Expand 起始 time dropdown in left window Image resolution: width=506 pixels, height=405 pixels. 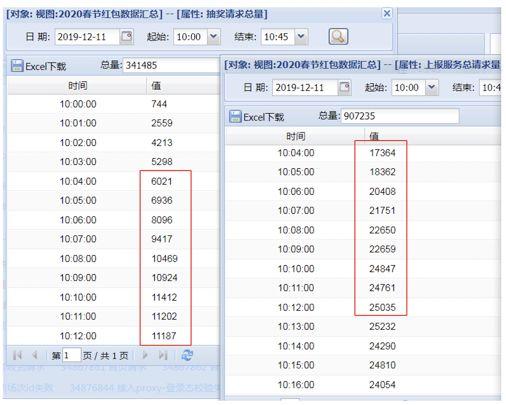(213, 36)
